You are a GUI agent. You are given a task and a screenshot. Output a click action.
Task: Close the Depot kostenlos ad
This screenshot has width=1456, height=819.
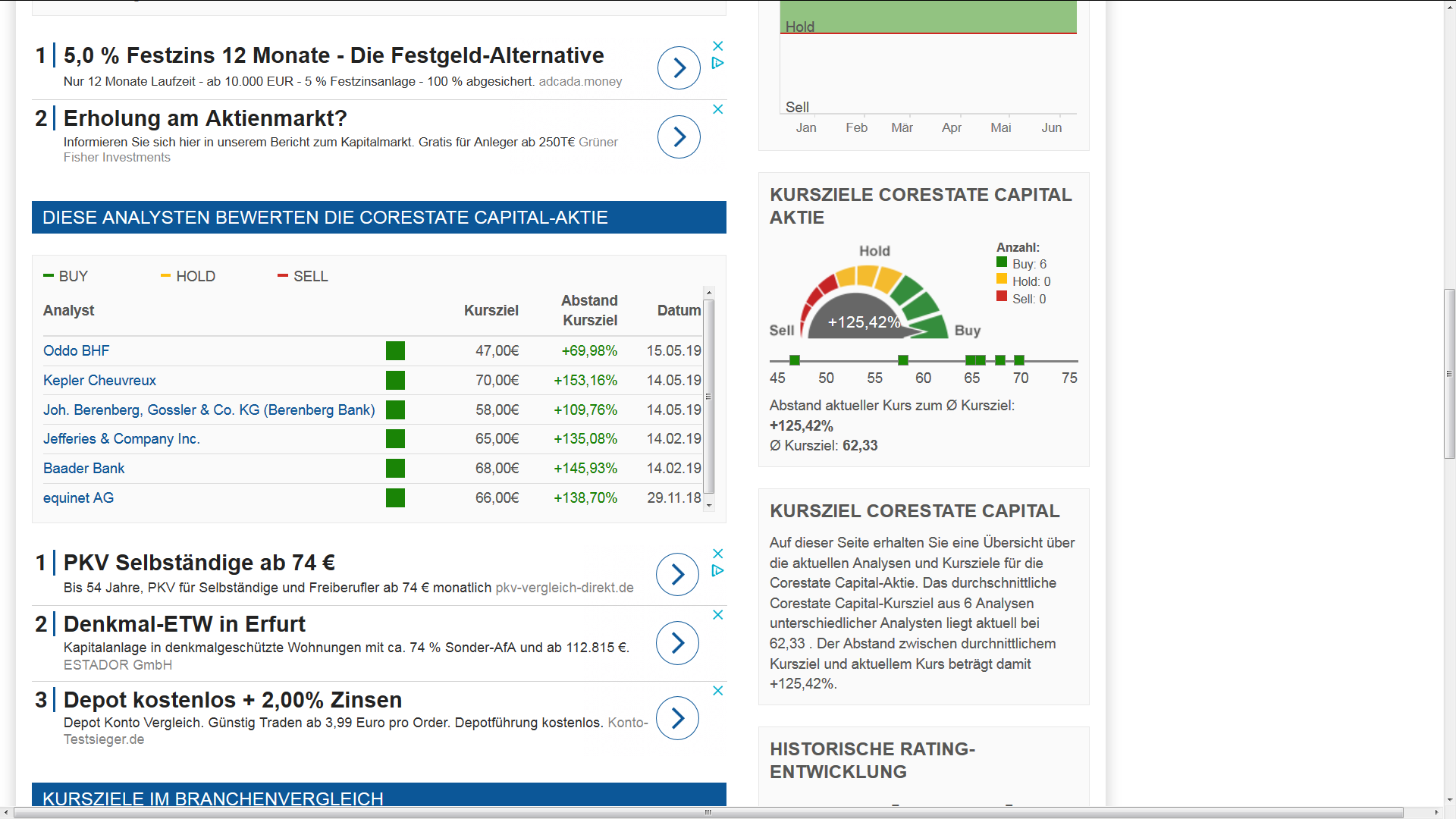[x=718, y=691]
